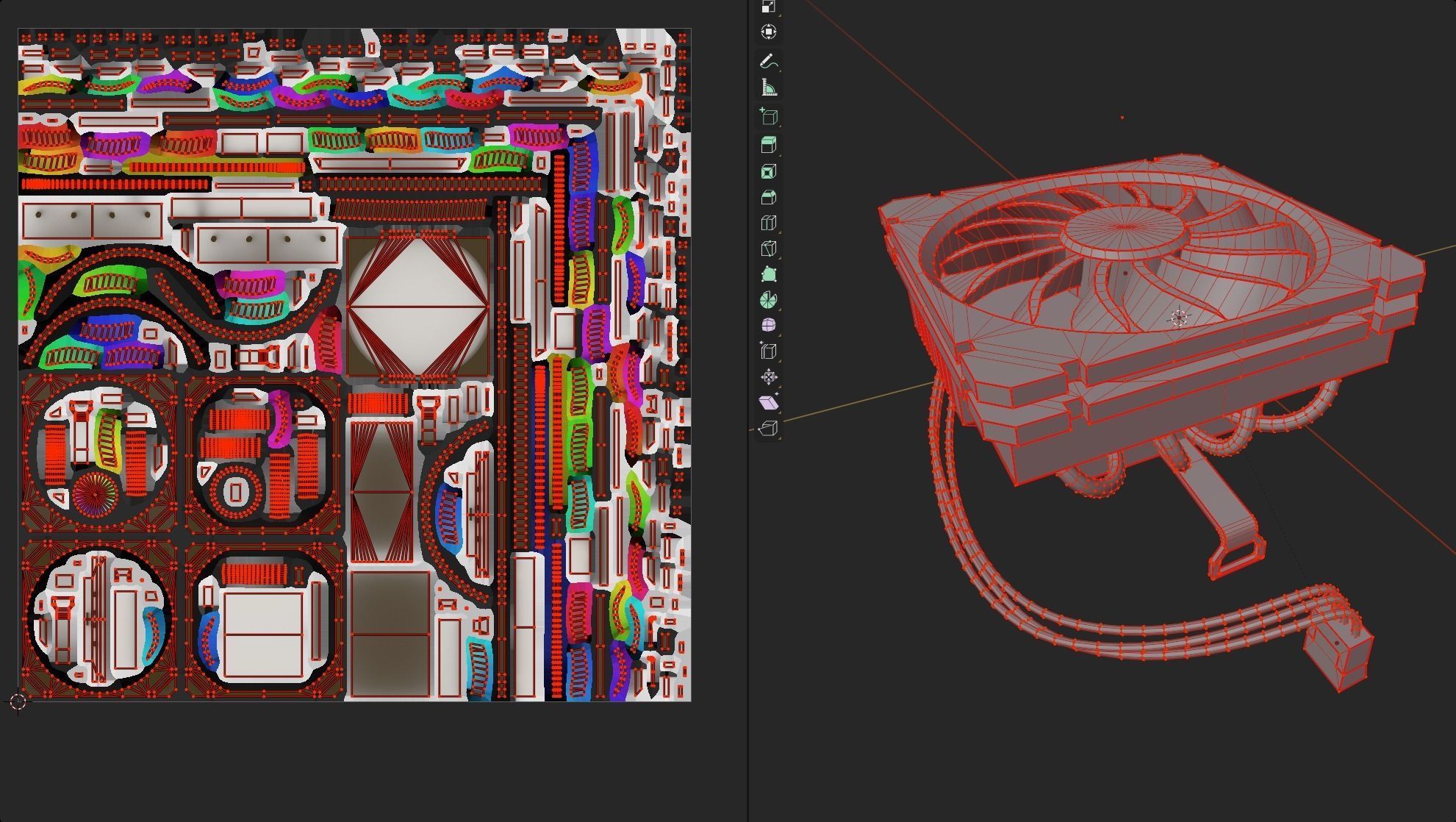
Task: Select the Shear tool
Action: [x=768, y=402]
